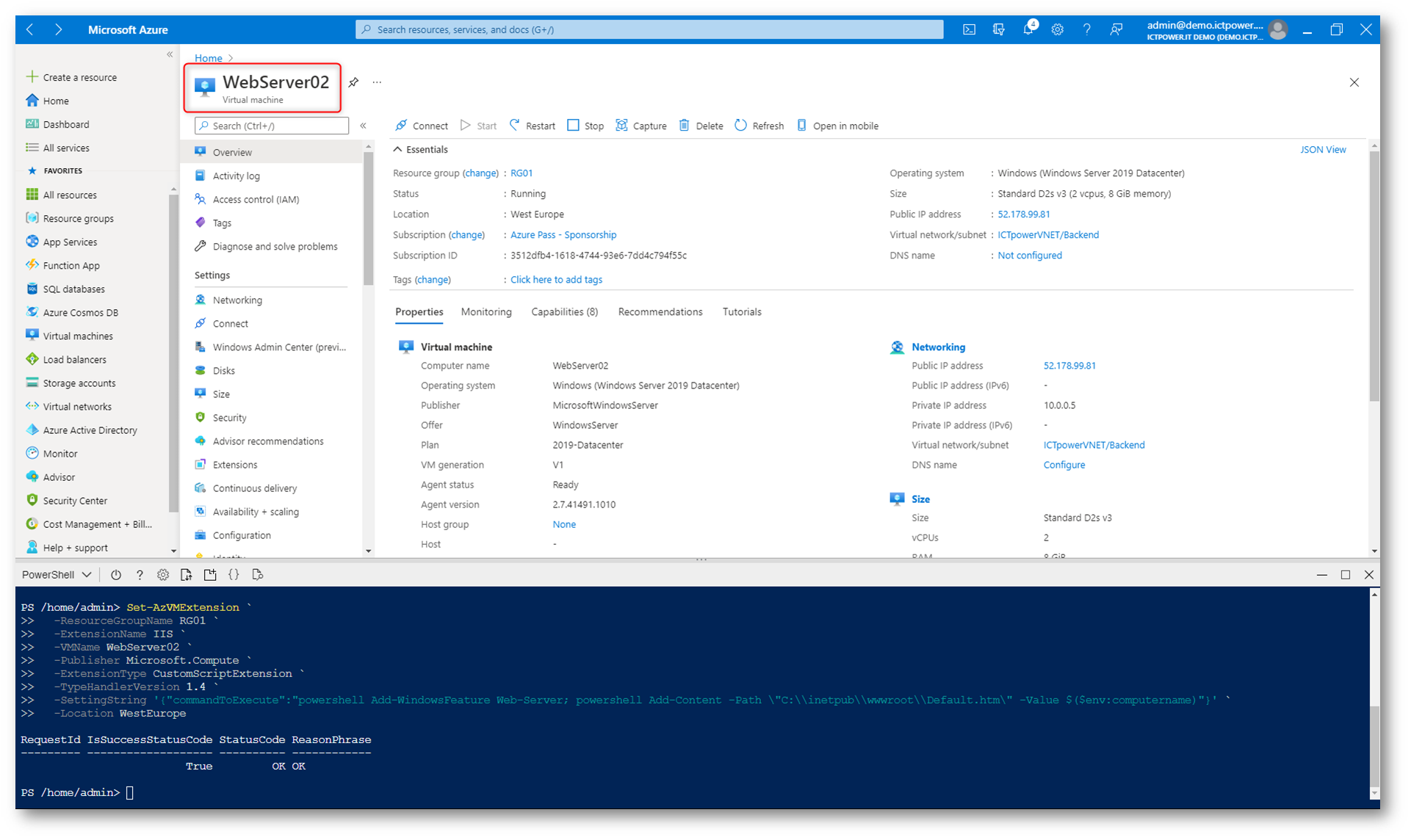Open the PowerShell shell type dropdown
Viewport: 1411px width, 840px height.
pyautogui.click(x=57, y=575)
